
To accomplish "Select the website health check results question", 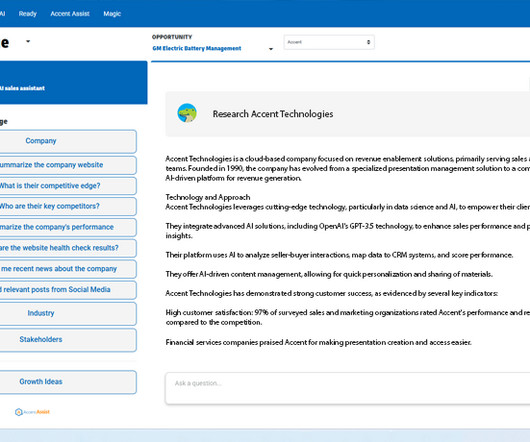I will click(x=68, y=248).
